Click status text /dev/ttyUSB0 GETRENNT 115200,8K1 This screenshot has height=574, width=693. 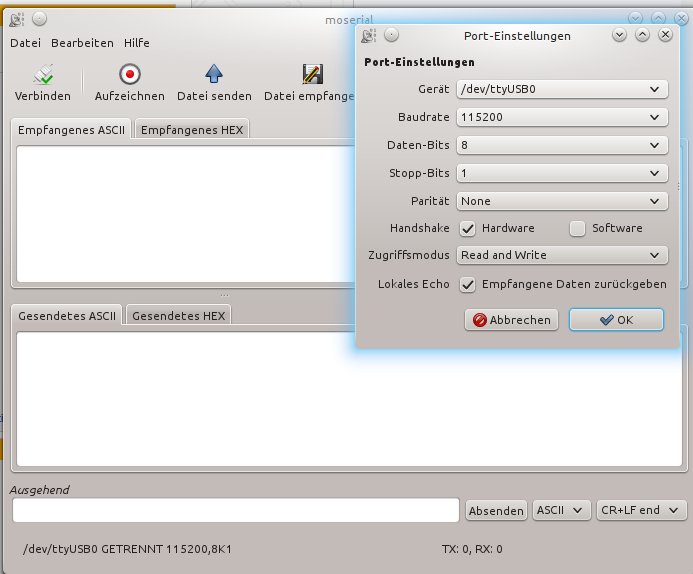tap(127, 549)
